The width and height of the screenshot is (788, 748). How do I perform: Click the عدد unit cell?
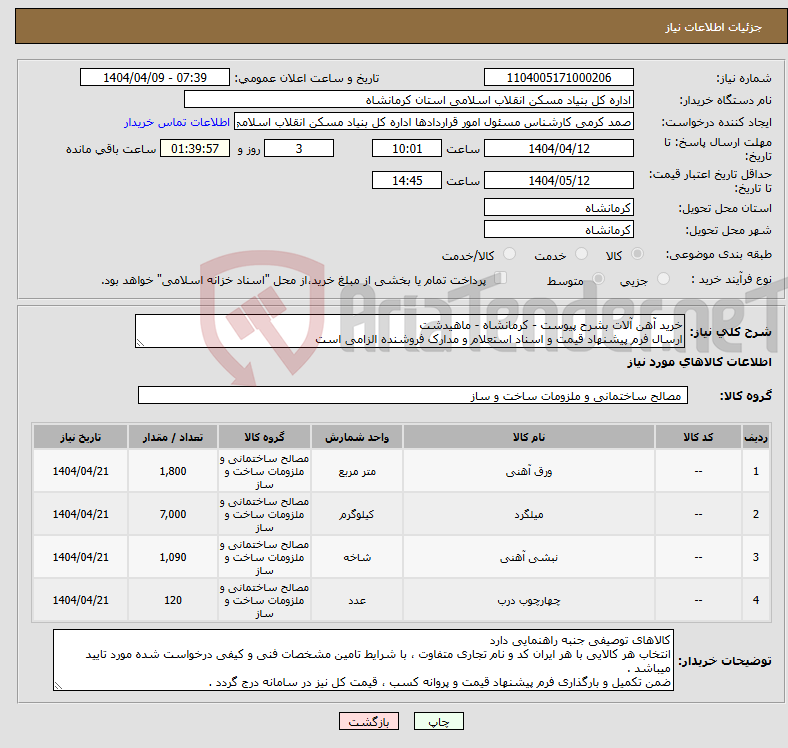(x=357, y=600)
